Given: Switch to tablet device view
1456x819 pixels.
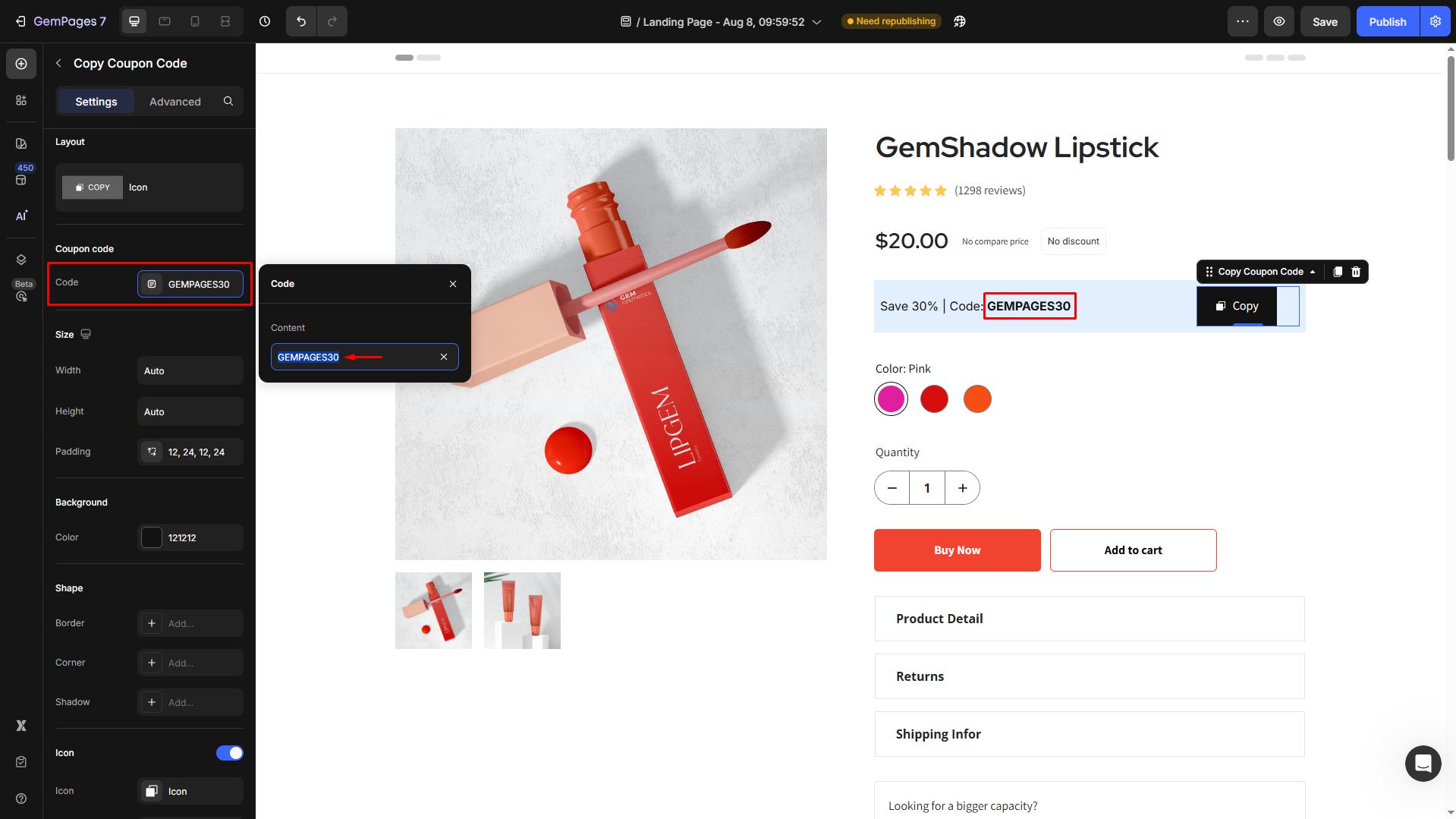Looking at the screenshot, I should point(165,21).
